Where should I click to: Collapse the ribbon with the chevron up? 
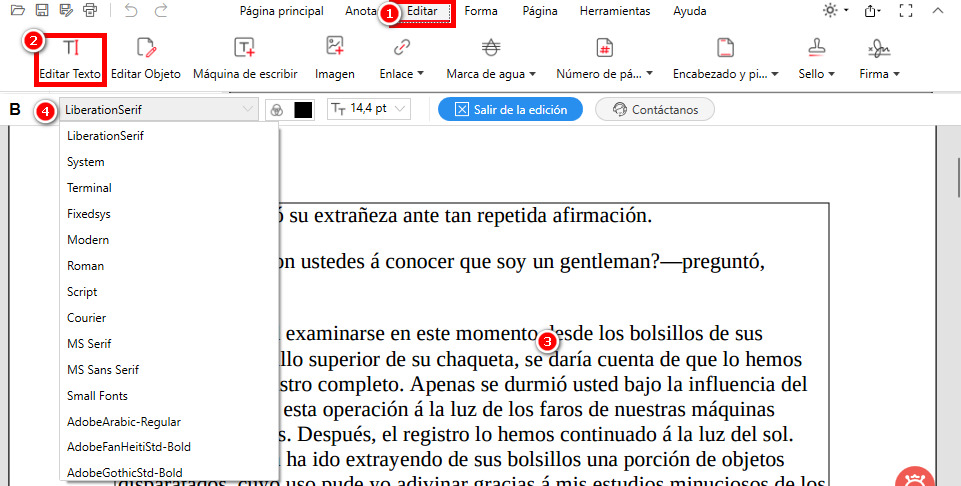coord(937,10)
